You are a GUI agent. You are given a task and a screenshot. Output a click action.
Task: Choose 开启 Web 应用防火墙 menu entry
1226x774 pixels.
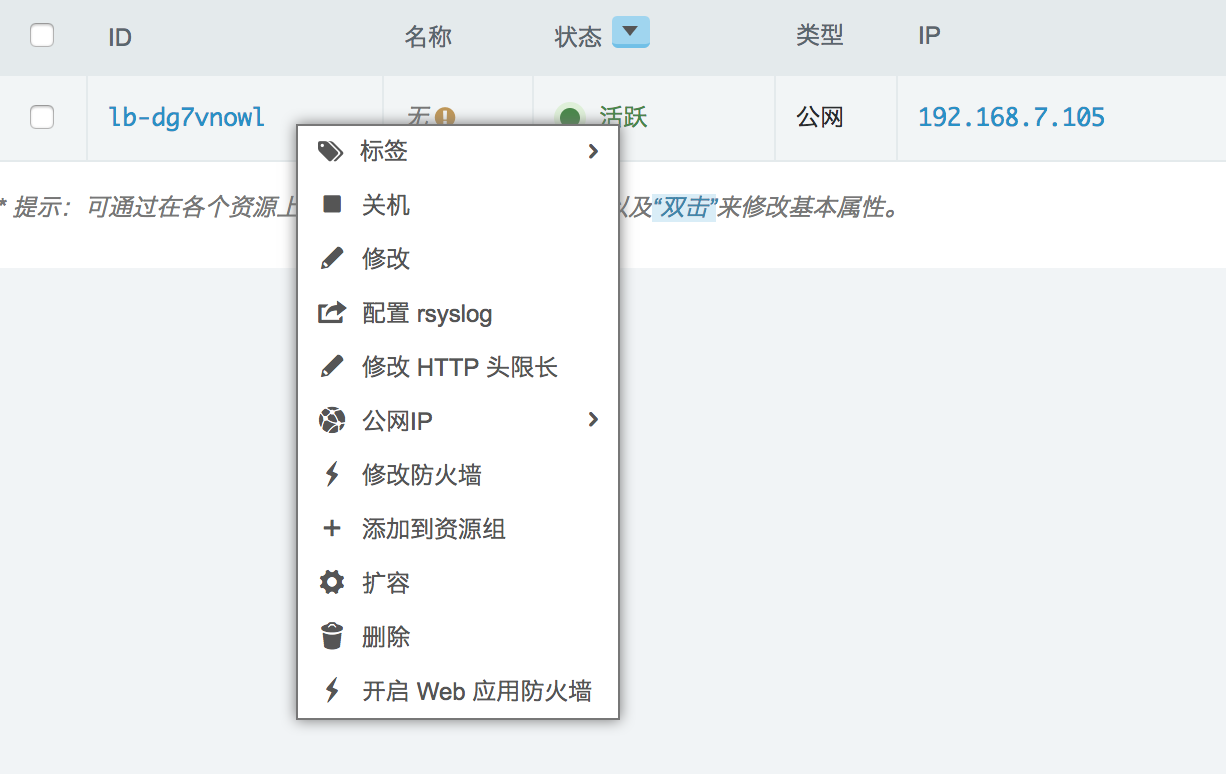click(476, 691)
